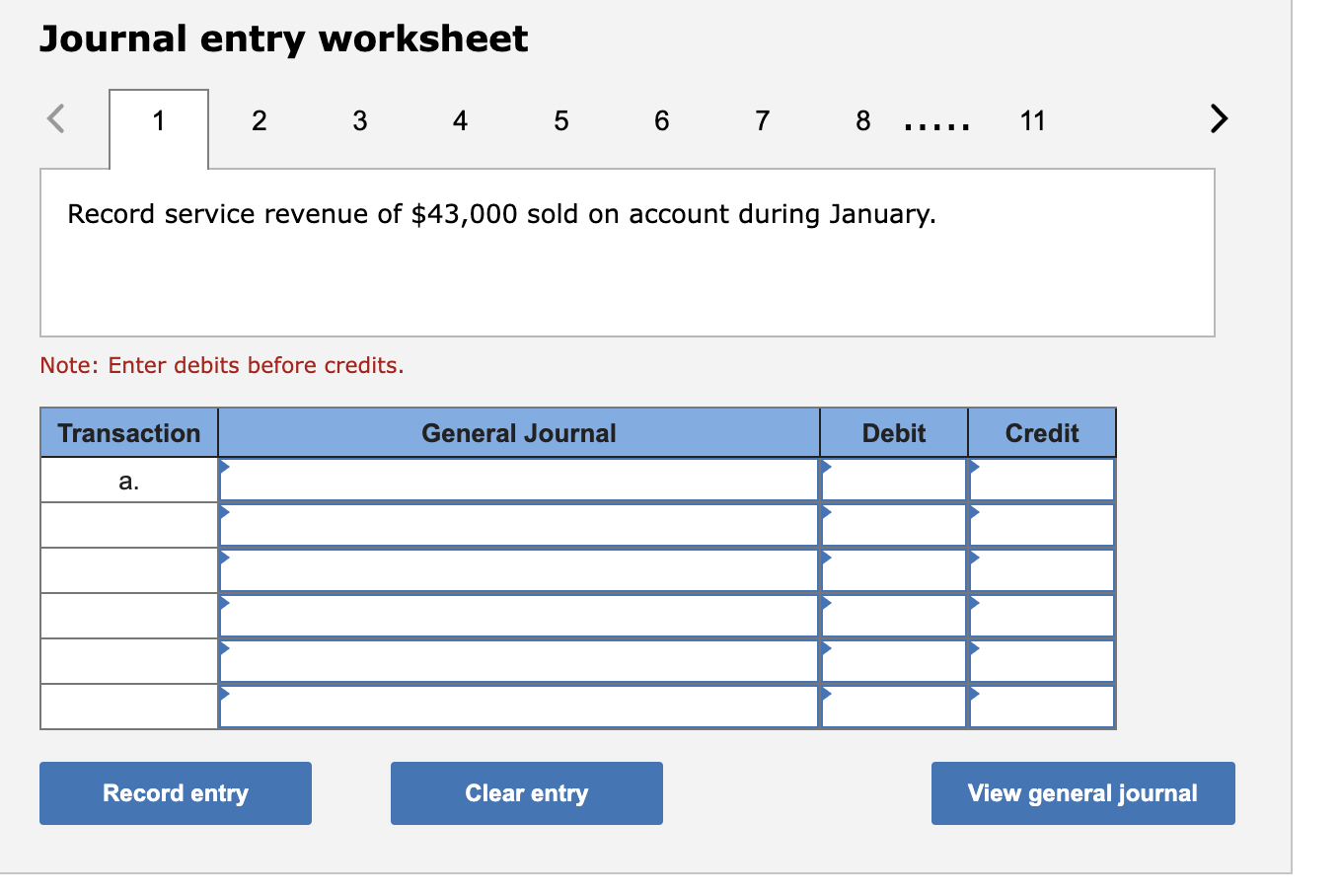The height and width of the screenshot is (896, 1340).
Task: Navigate to transaction tab 8
Action: click(x=862, y=120)
